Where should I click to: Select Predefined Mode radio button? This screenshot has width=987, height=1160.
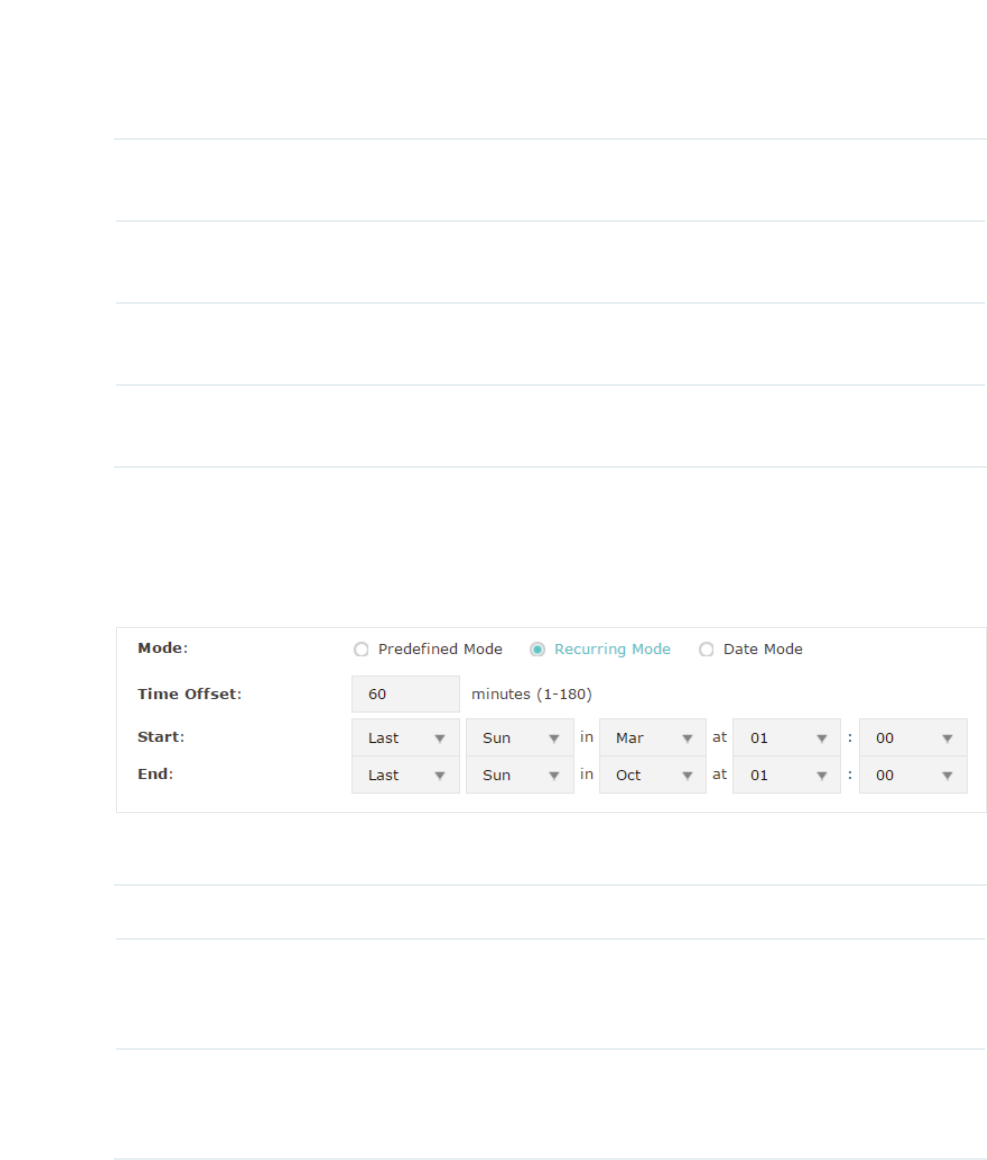361,650
